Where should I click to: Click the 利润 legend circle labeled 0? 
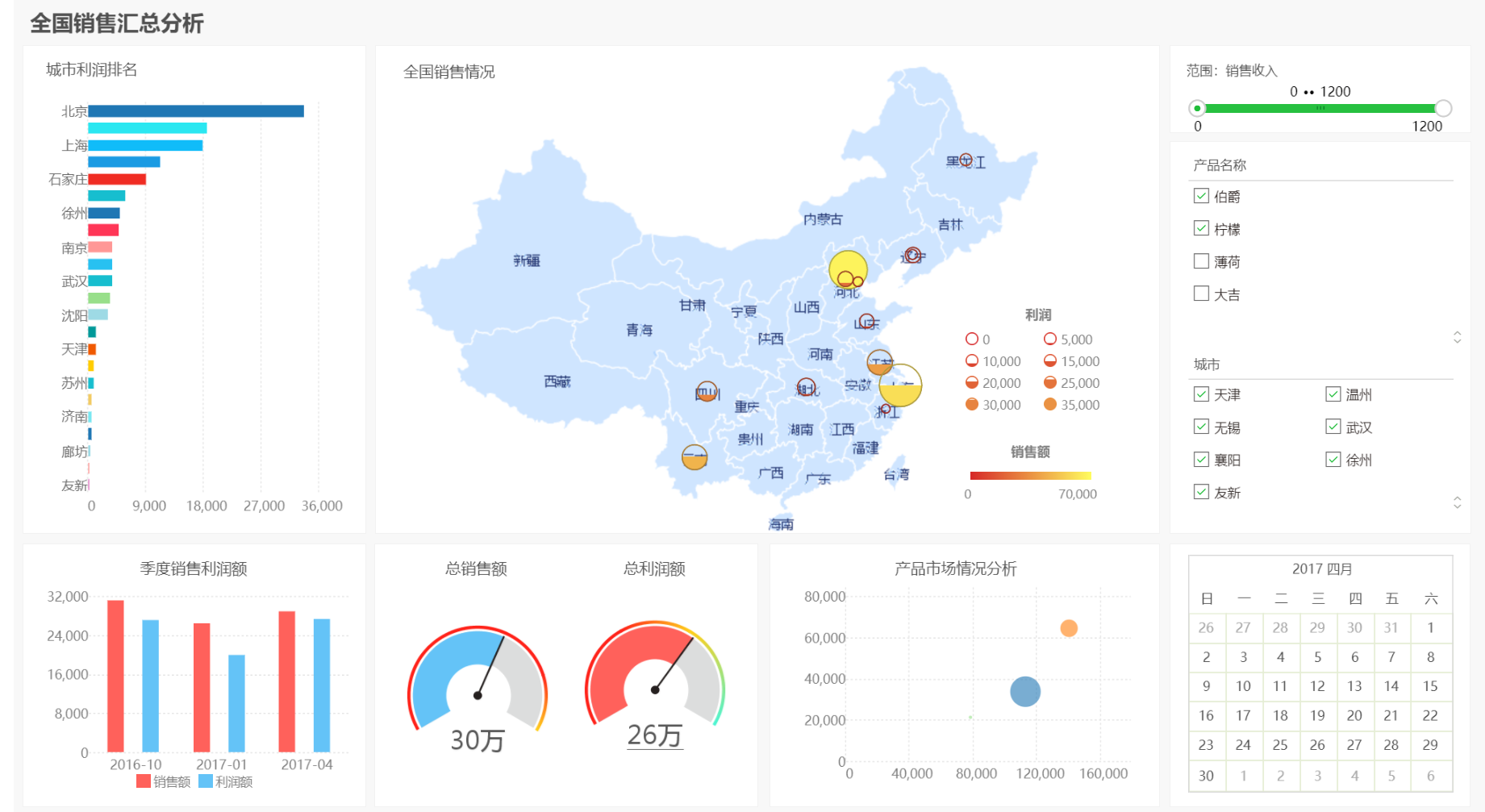972,339
